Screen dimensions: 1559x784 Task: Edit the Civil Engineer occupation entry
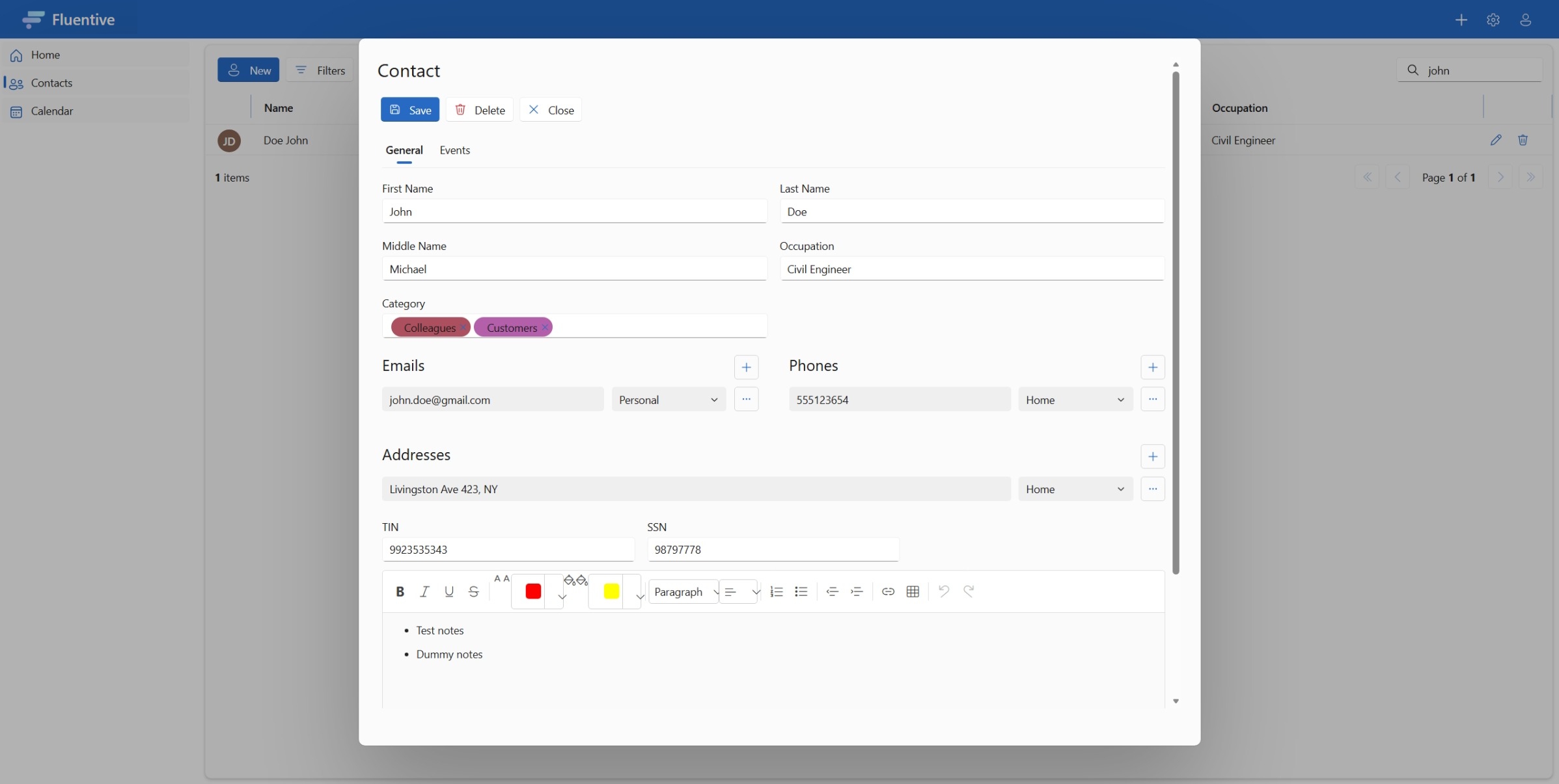click(x=1496, y=140)
